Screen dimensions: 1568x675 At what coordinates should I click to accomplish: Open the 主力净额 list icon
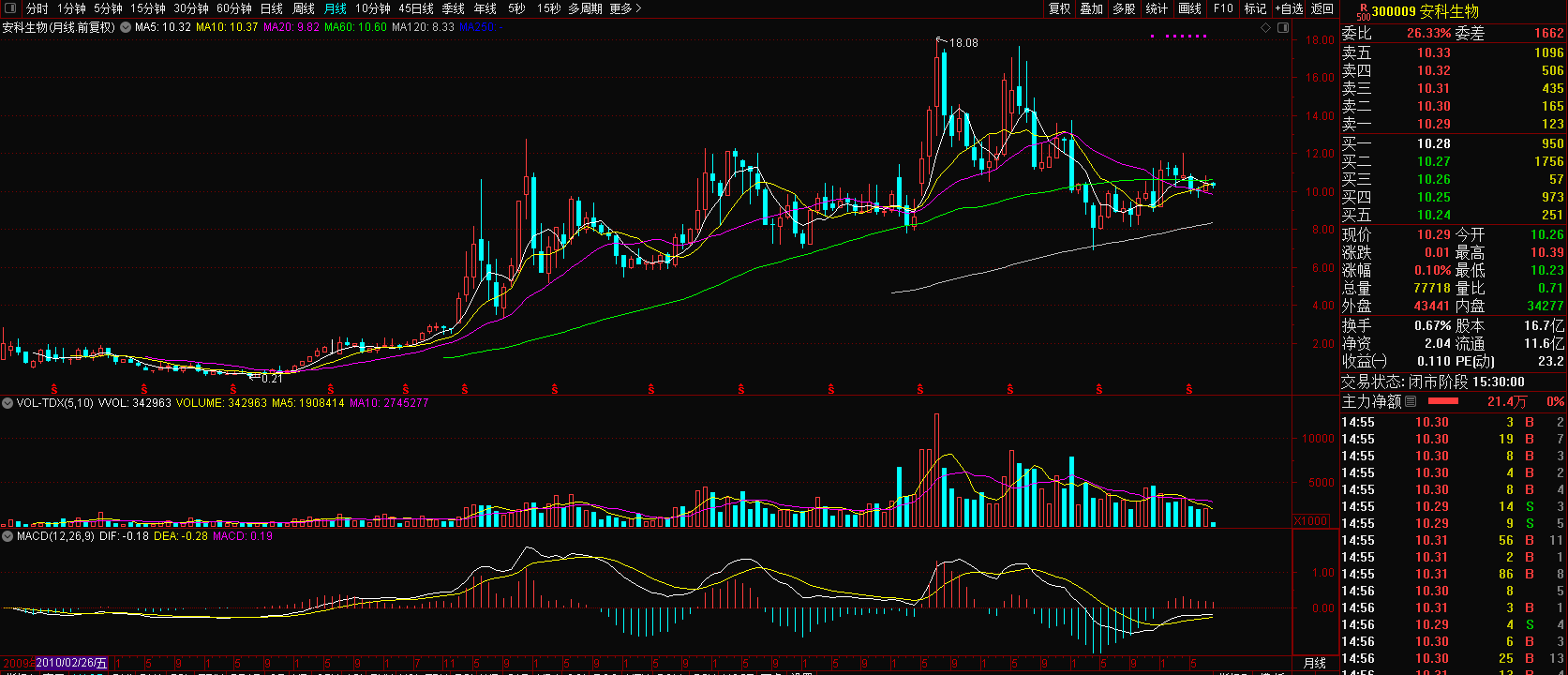1411,401
